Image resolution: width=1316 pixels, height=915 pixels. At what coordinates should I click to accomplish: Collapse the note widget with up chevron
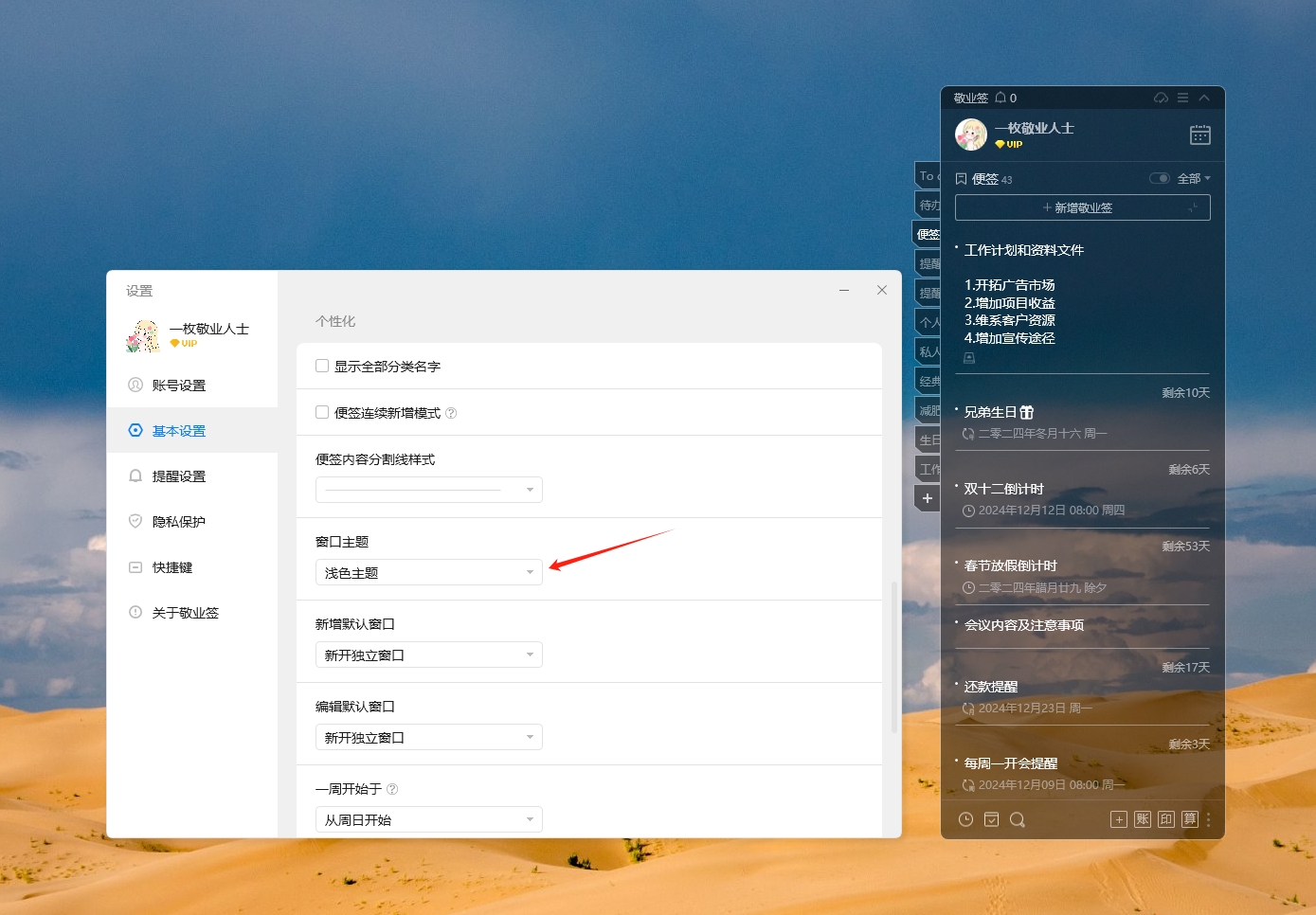[x=1204, y=98]
